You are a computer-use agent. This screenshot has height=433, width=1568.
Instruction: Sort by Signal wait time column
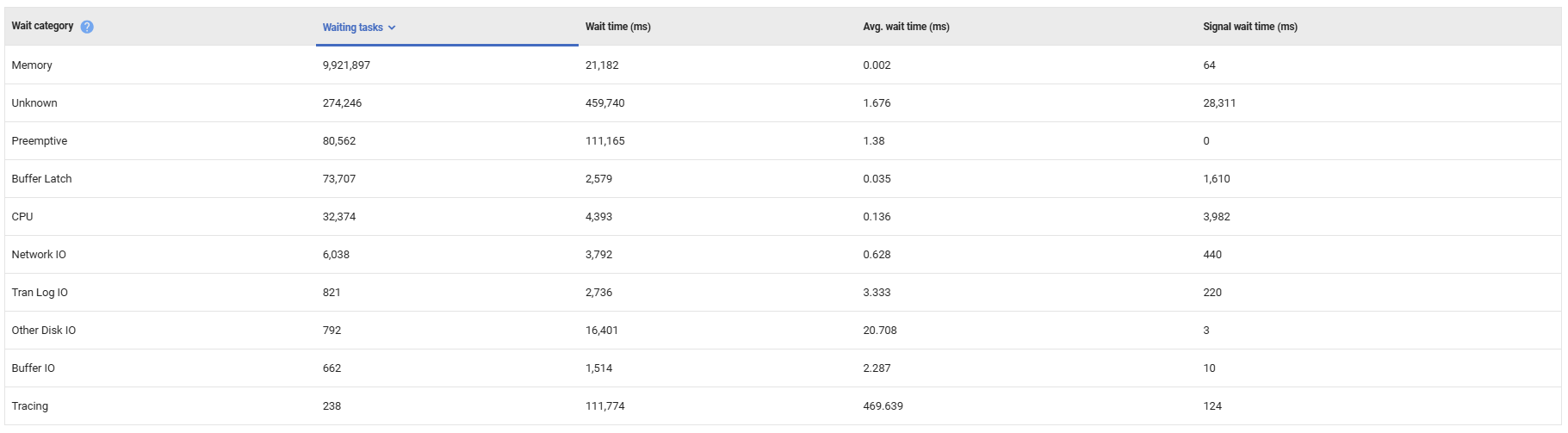(1249, 27)
